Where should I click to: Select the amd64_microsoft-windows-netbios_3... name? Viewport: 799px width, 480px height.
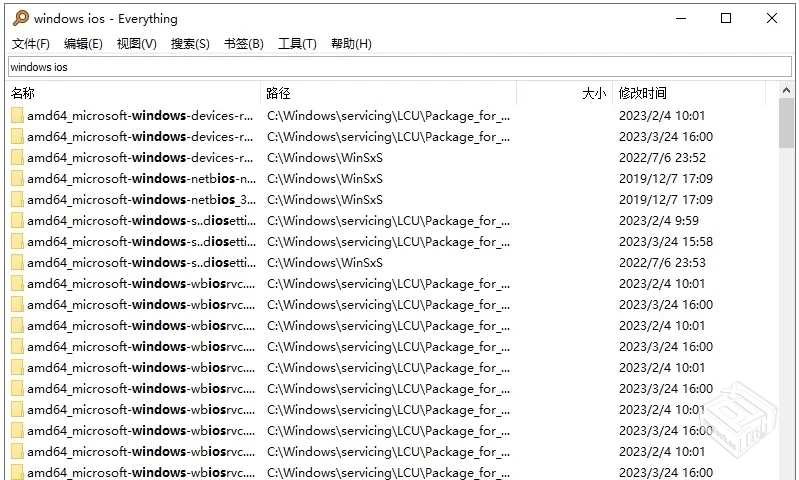(x=141, y=200)
